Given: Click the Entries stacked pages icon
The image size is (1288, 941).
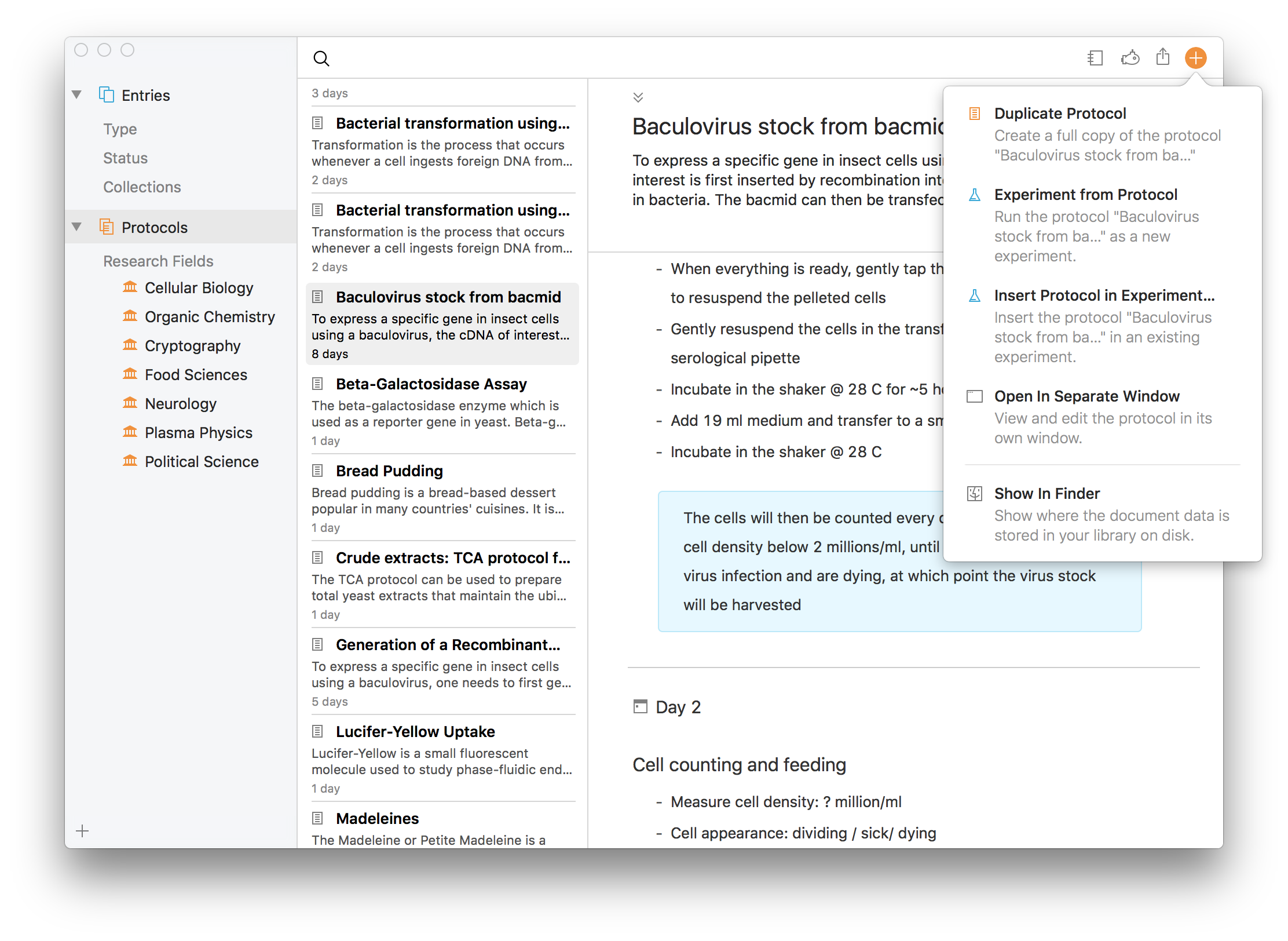Looking at the screenshot, I should point(107,94).
